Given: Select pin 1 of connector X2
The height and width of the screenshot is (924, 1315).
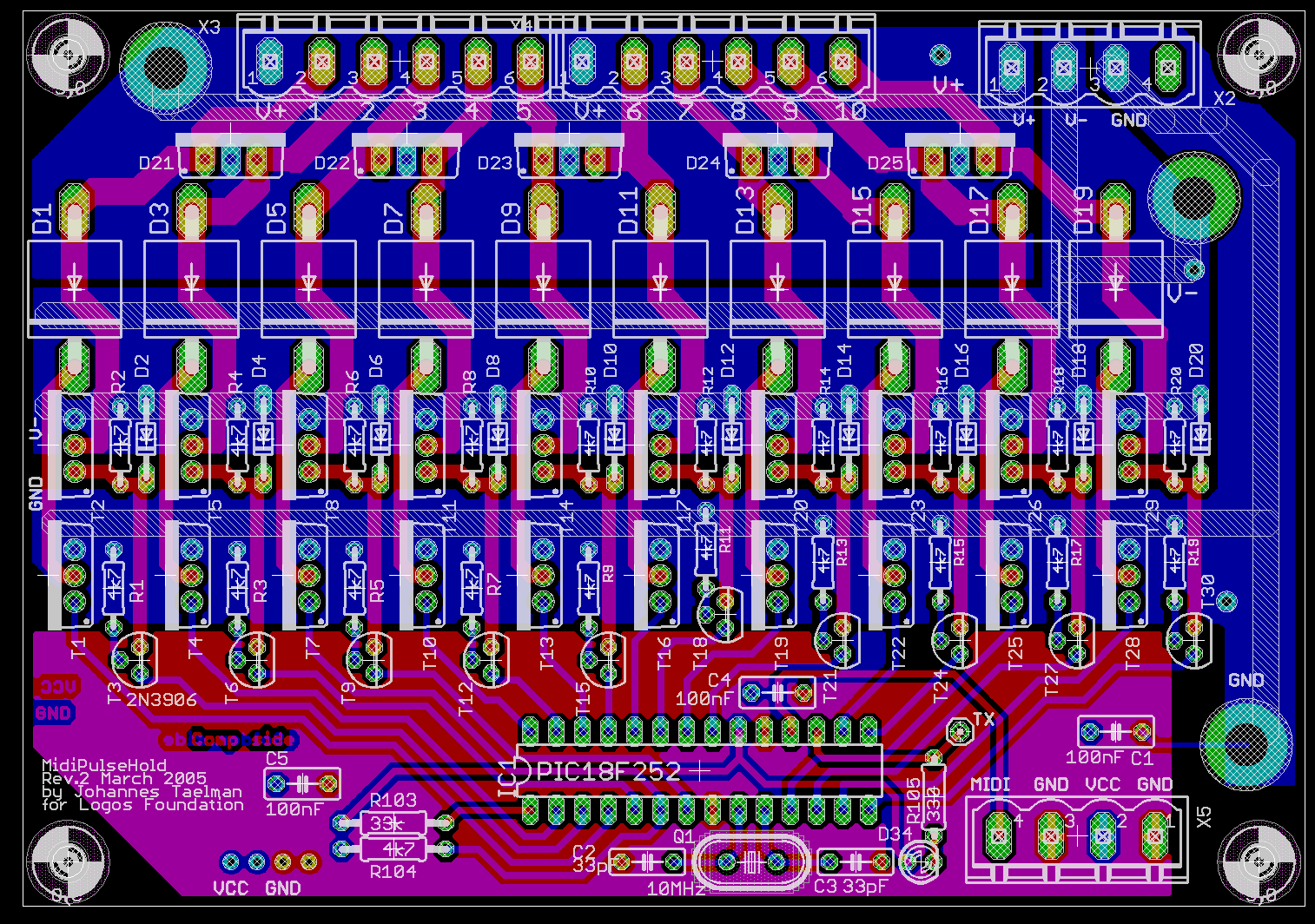Looking at the screenshot, I should point(1011,66).
